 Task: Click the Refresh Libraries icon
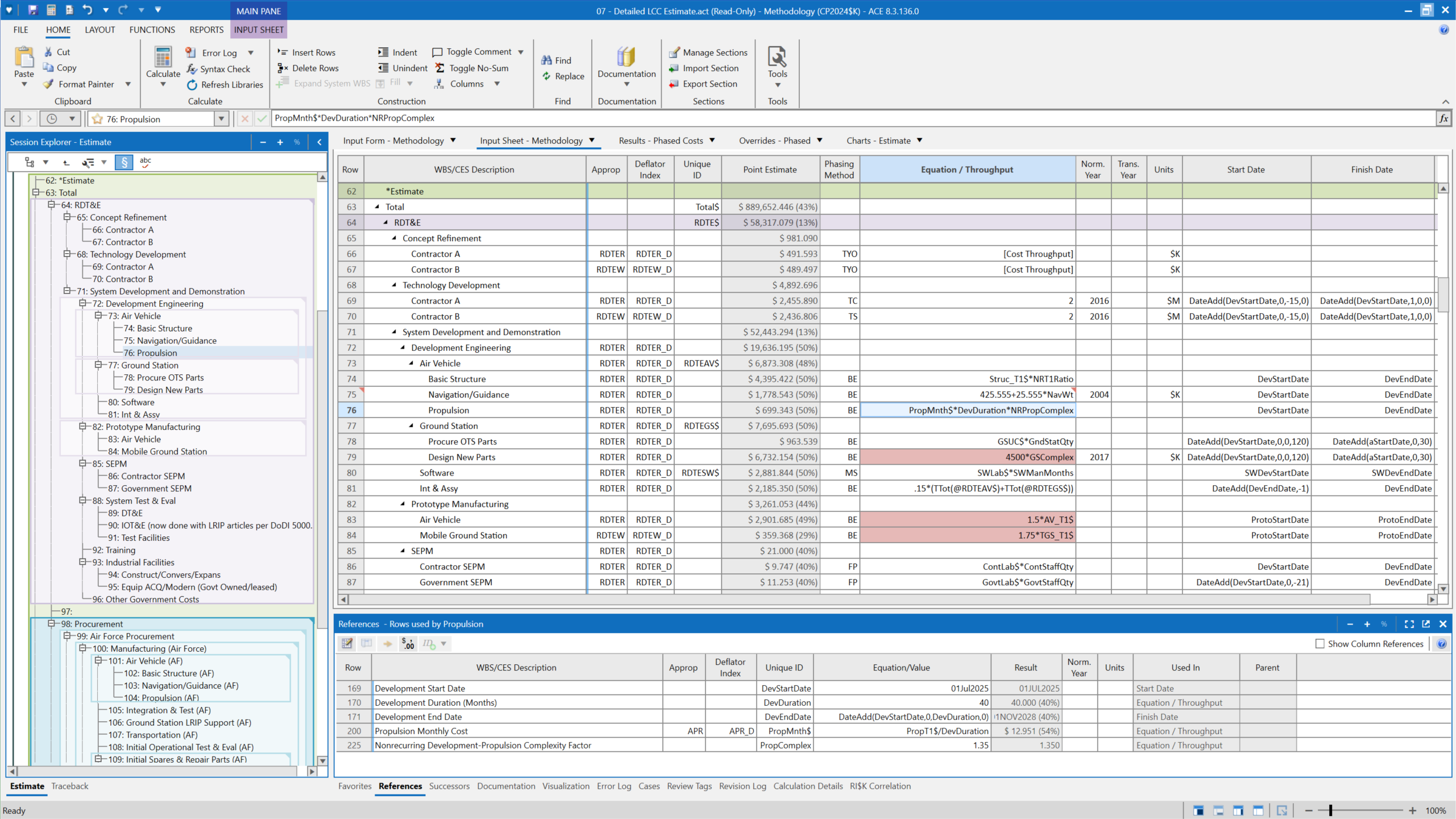click(192, 85)
